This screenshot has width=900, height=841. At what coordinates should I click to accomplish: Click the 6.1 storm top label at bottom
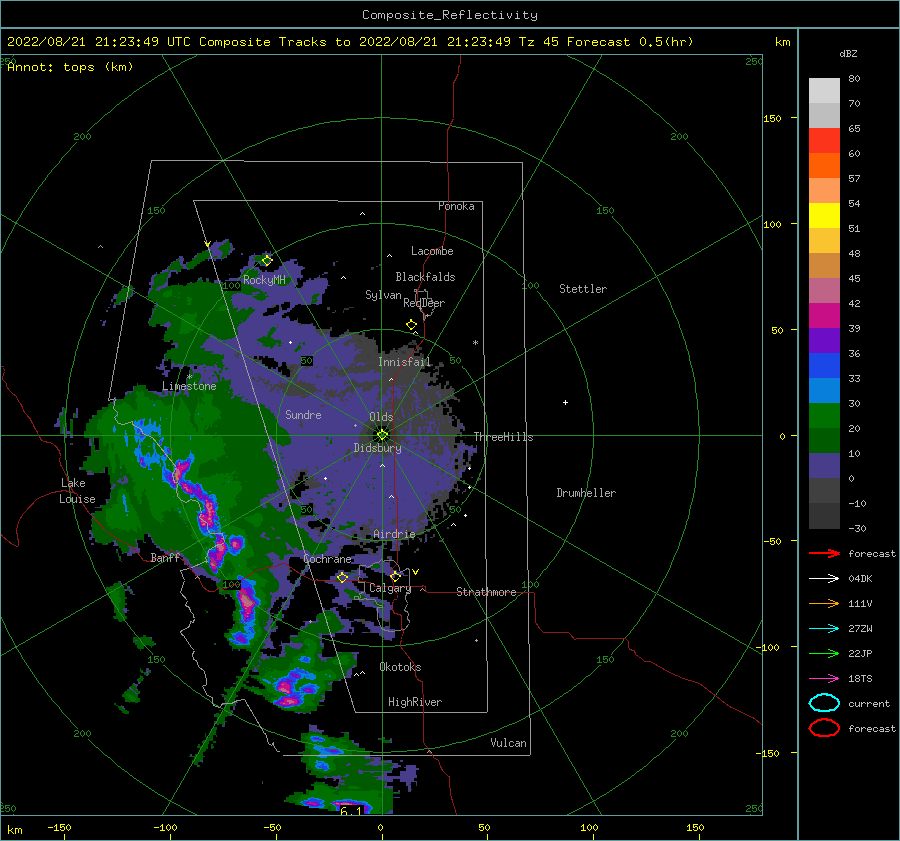(x=351, y=811)
